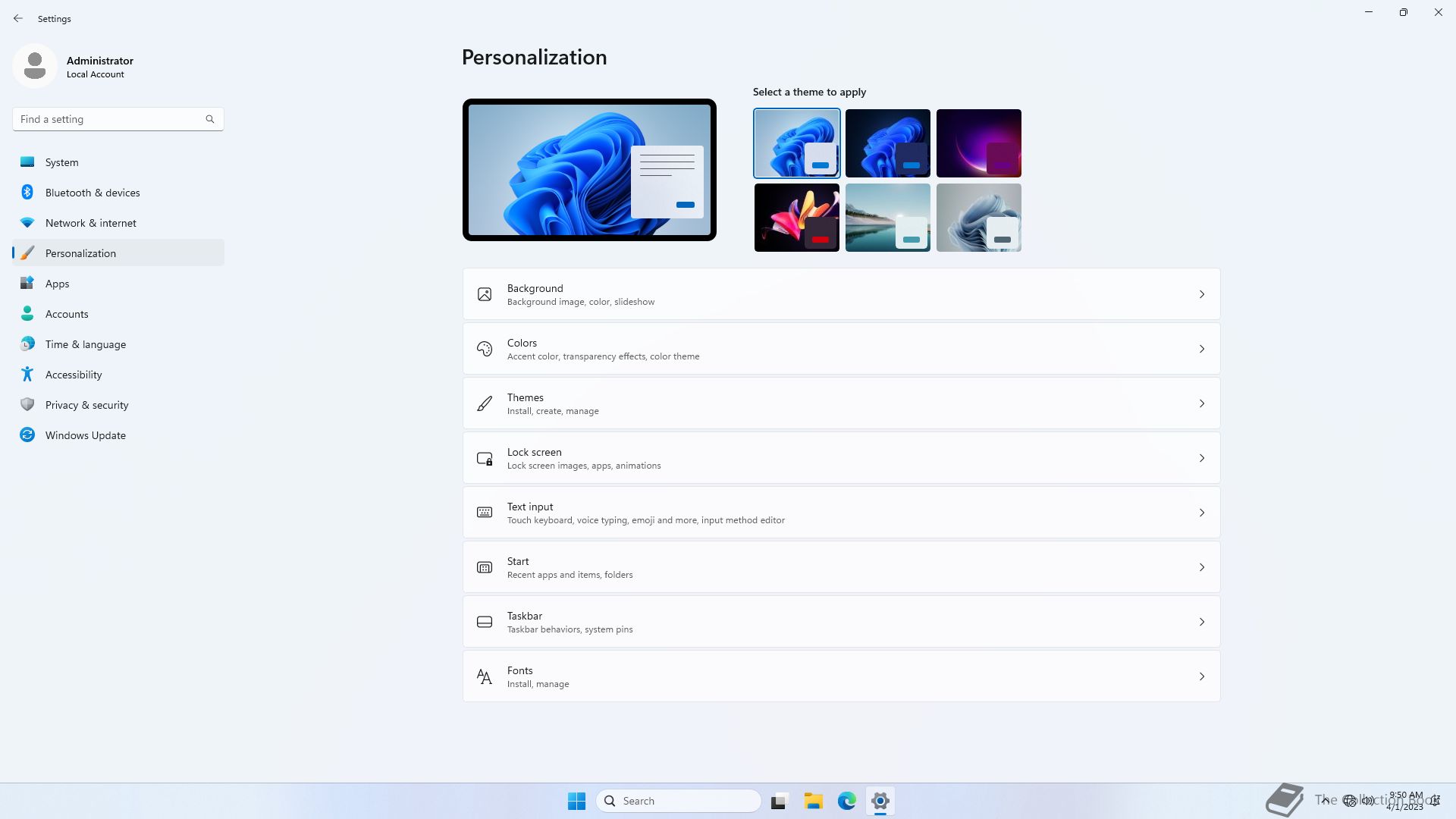Click the Administrator profile avatar
This screenshot has width=1456, height=819.
point(34,66)
